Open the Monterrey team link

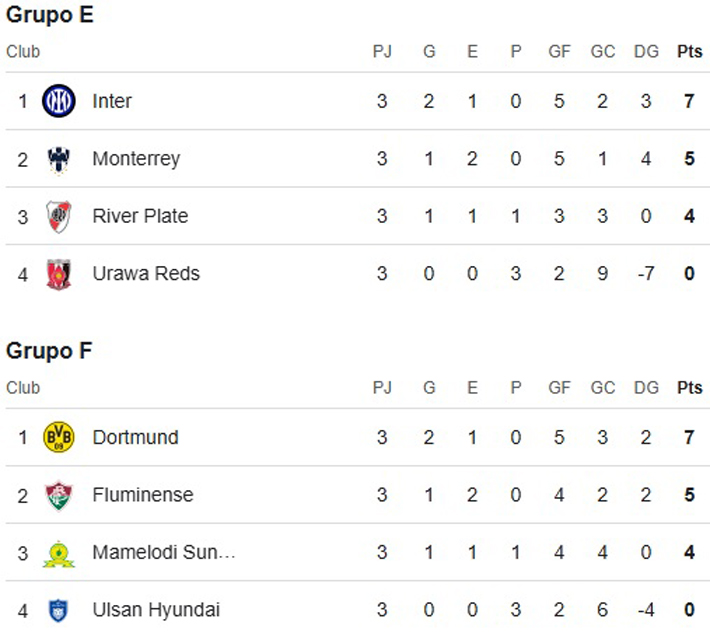click(136, 159)
